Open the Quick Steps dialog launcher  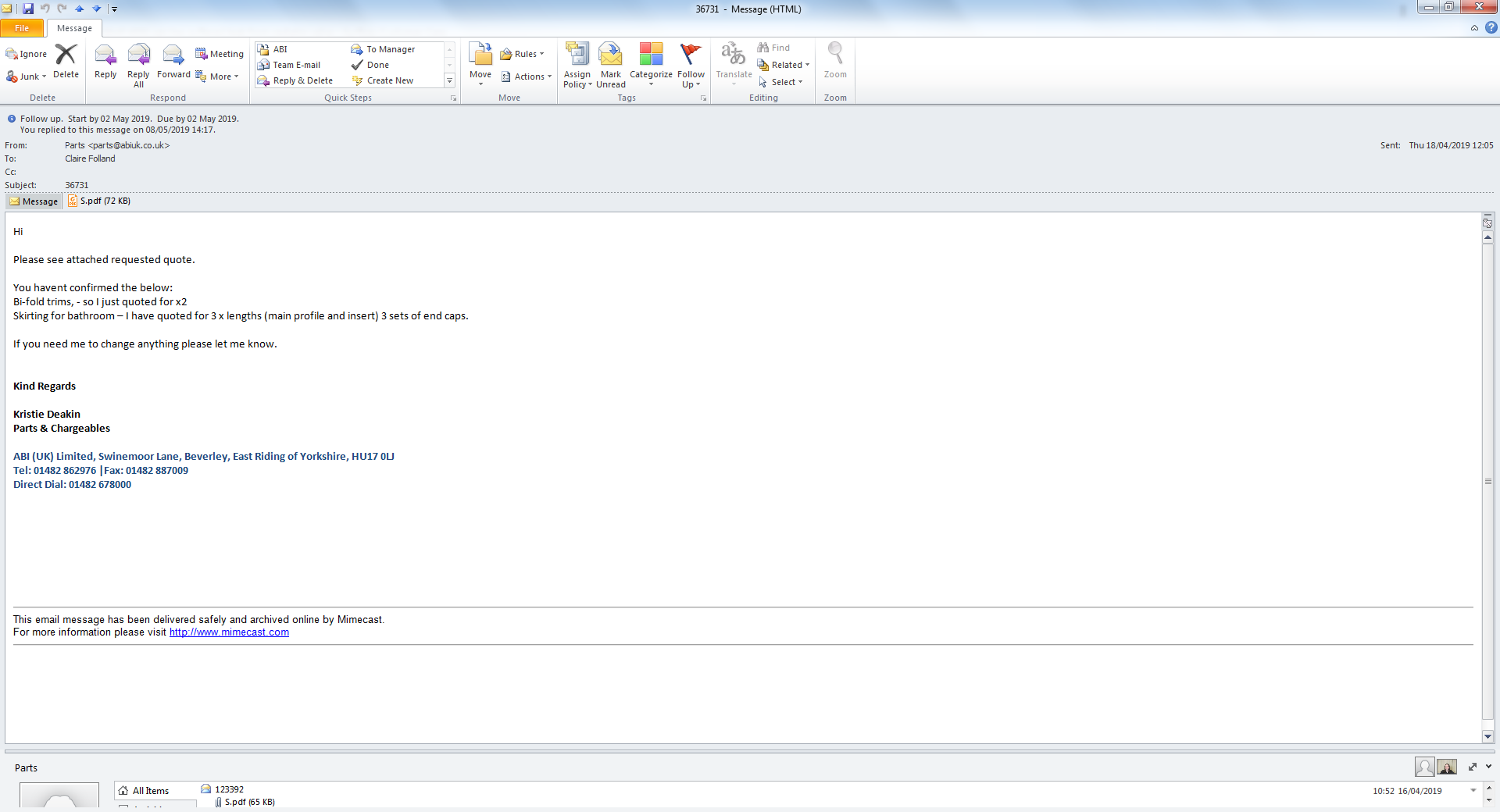453,98
